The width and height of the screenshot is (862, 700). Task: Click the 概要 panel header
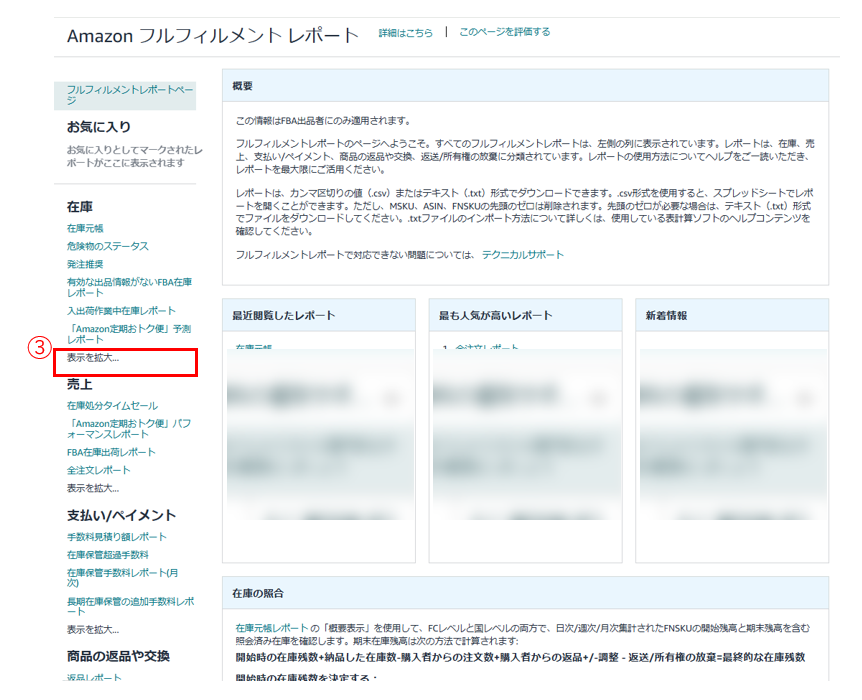point(525,86)
